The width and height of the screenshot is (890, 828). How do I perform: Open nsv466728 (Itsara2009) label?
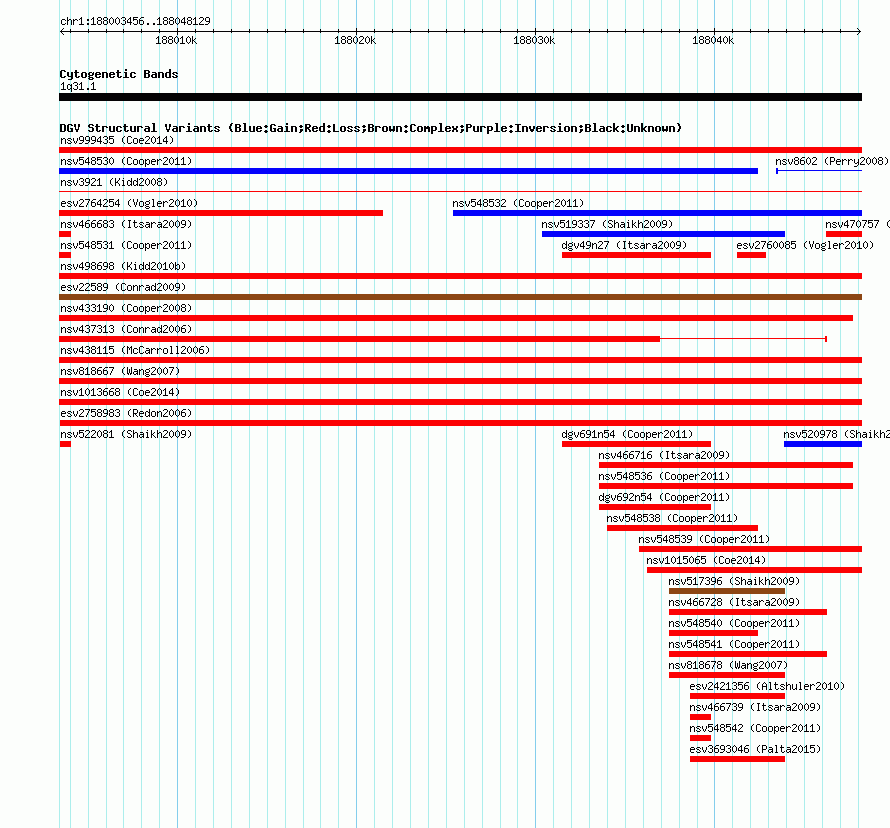[x=734, y=602]
